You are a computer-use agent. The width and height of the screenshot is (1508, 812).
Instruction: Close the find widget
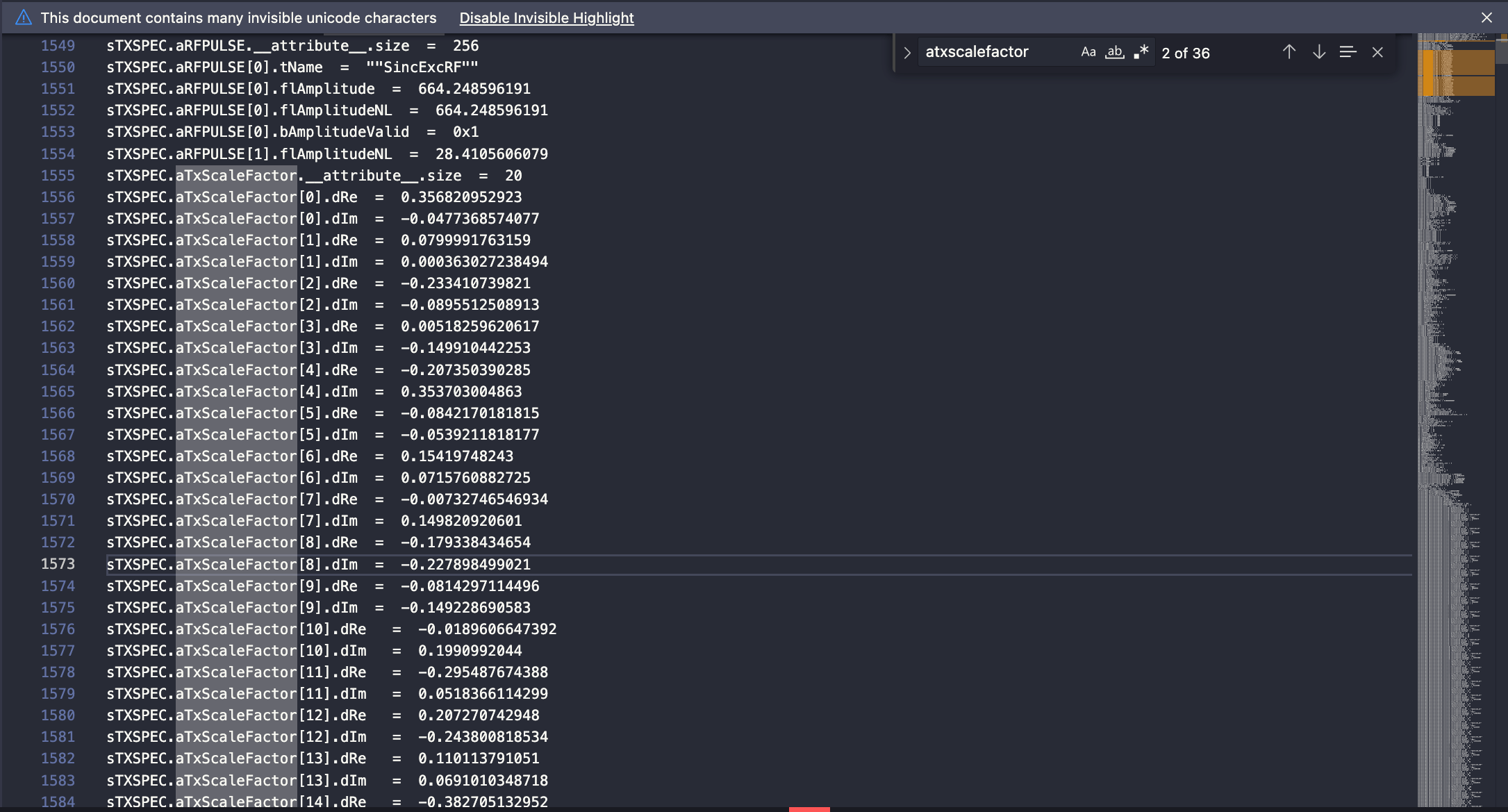tap(1377, 52)
